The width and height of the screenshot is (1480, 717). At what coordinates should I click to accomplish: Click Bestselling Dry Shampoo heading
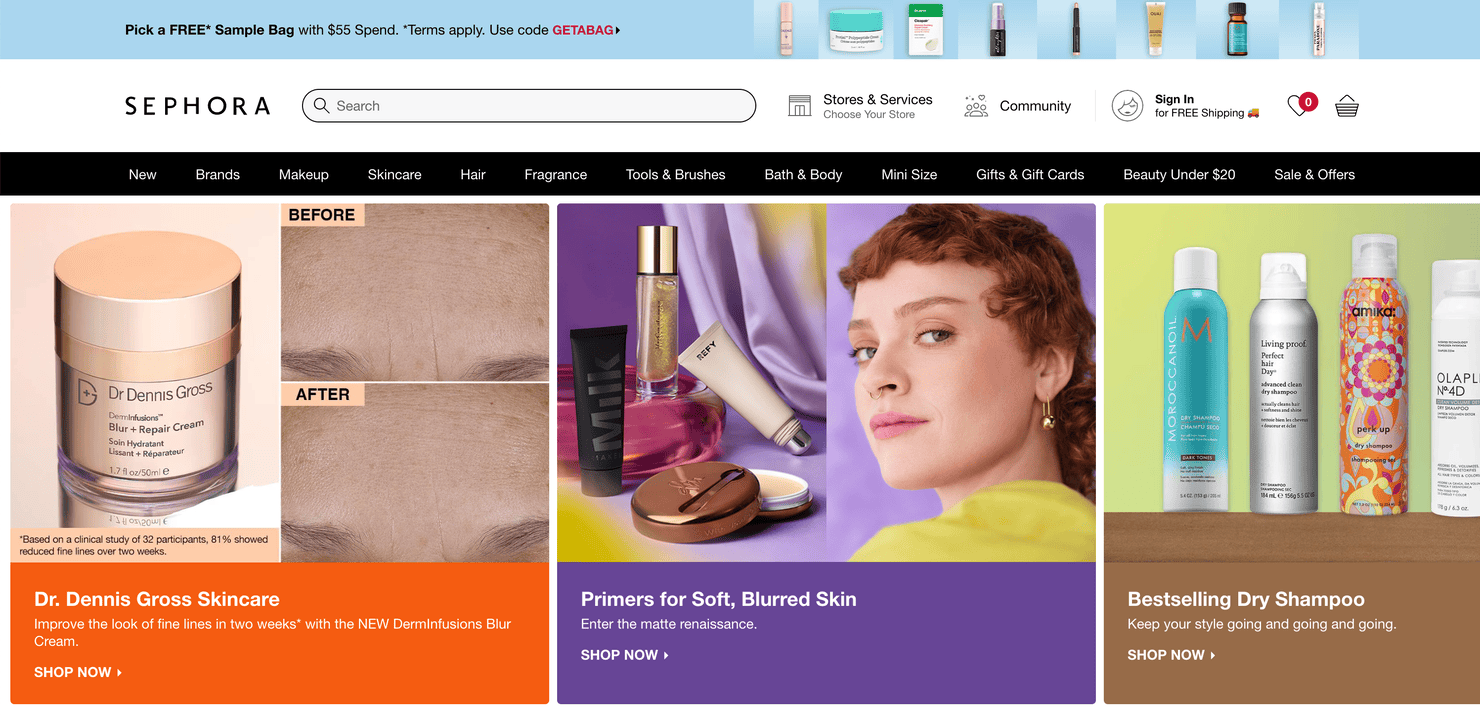pyautogui.click(x=1246, y=599)
